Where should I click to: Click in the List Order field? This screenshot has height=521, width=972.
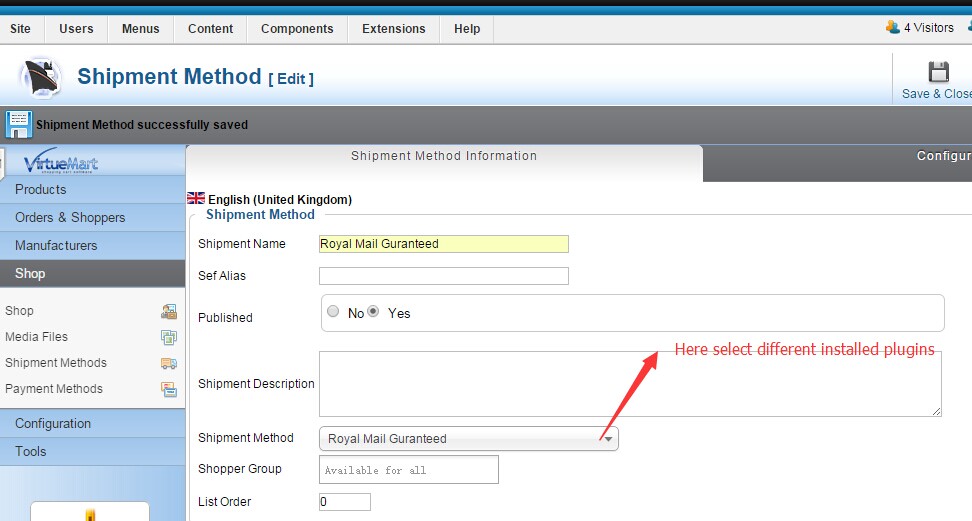pyautogui.click(x=345, y=502)
